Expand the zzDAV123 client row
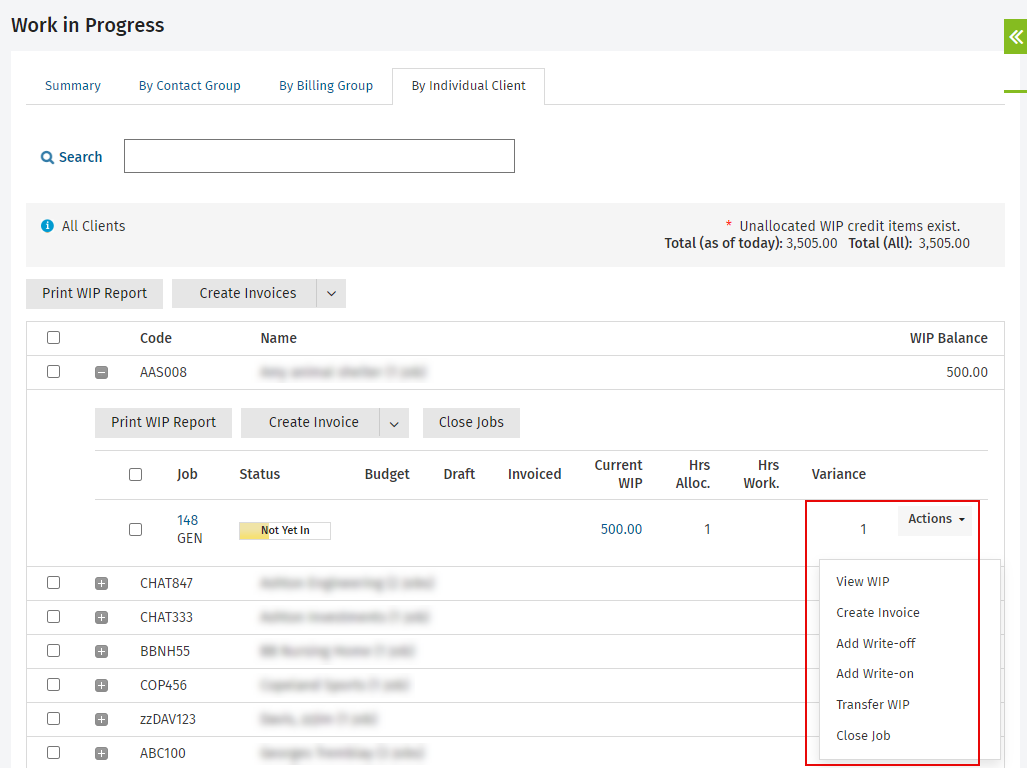This screenshot has height=768, width=1027. pos(102,720)
